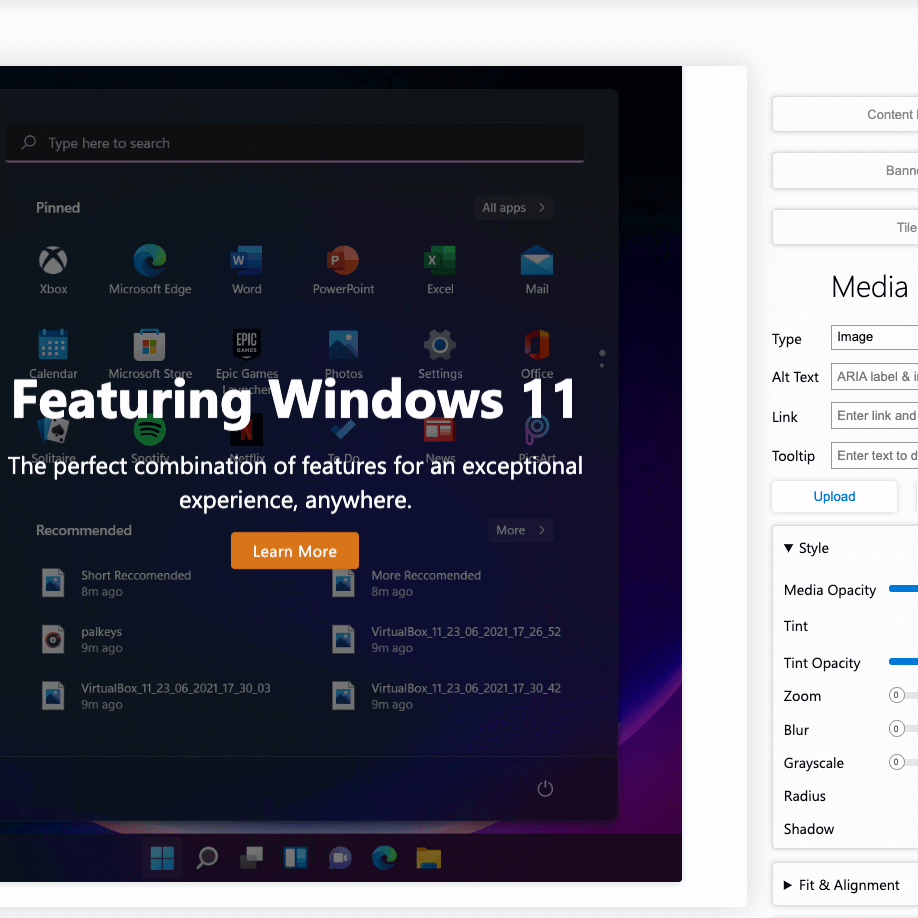Image resolution: width=918 pixels, height=918 pixels.
Task: Select the PowerPoint pinned app icon
Action: click(343, 262)
